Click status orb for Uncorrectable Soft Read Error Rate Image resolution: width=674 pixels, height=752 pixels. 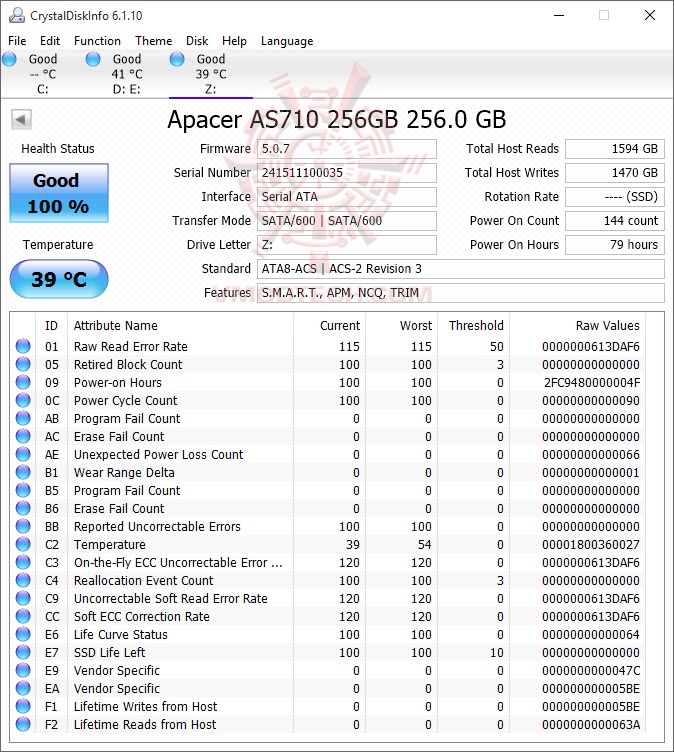(x=23, y=598)
